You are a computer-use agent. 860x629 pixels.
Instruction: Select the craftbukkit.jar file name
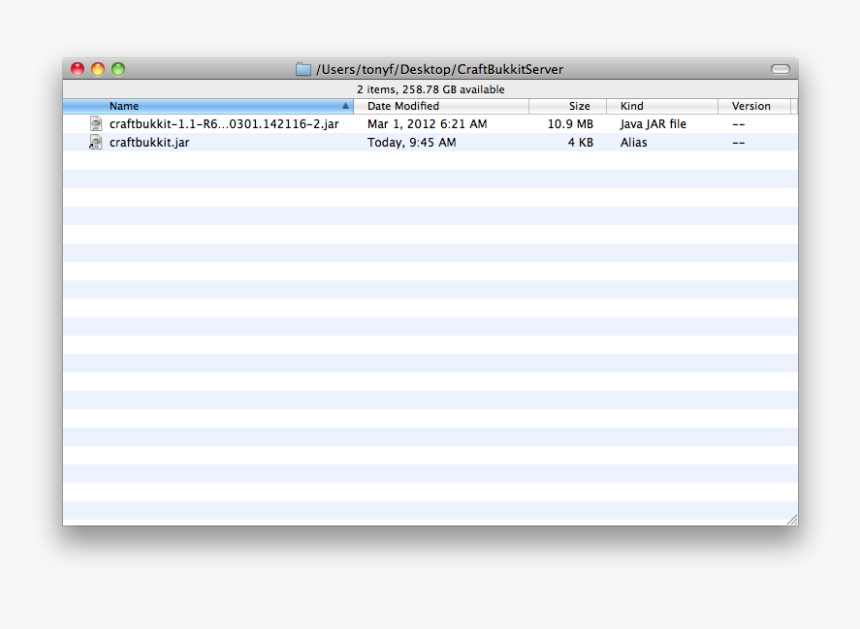pyautogui.click(x=149, y=143)
